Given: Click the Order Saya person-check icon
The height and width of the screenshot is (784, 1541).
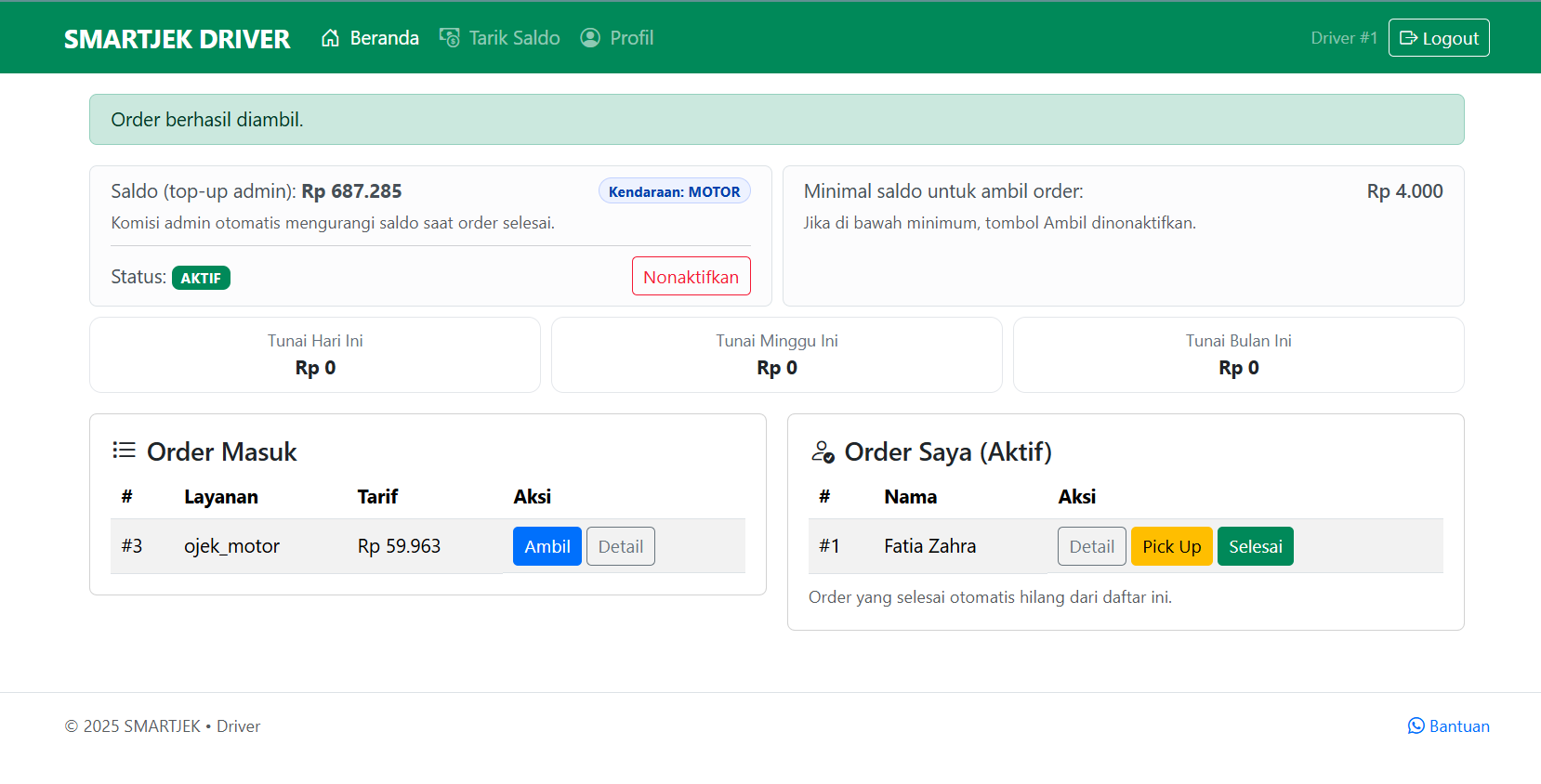Looking at the screenshot, I should [x=823, y=452].
